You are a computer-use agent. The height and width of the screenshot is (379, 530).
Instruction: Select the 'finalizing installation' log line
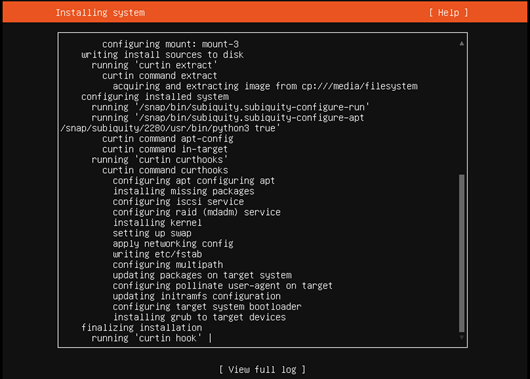(x=142, y=328)
